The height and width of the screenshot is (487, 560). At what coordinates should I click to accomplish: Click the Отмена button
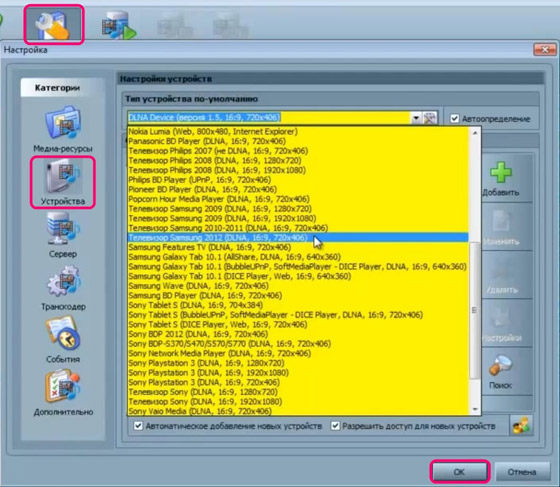[522, 472]
